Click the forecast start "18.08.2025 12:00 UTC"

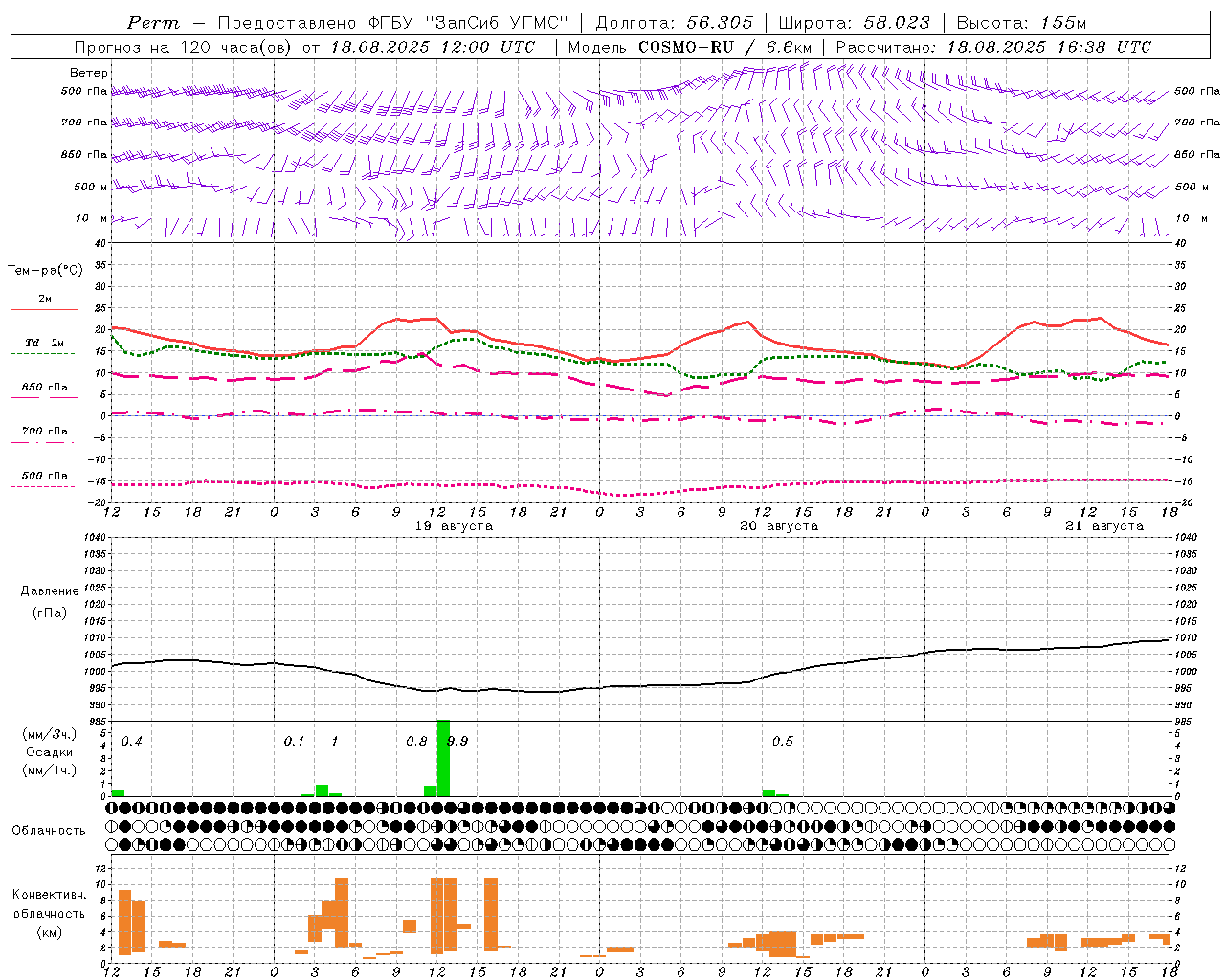[x=433, y=47]
